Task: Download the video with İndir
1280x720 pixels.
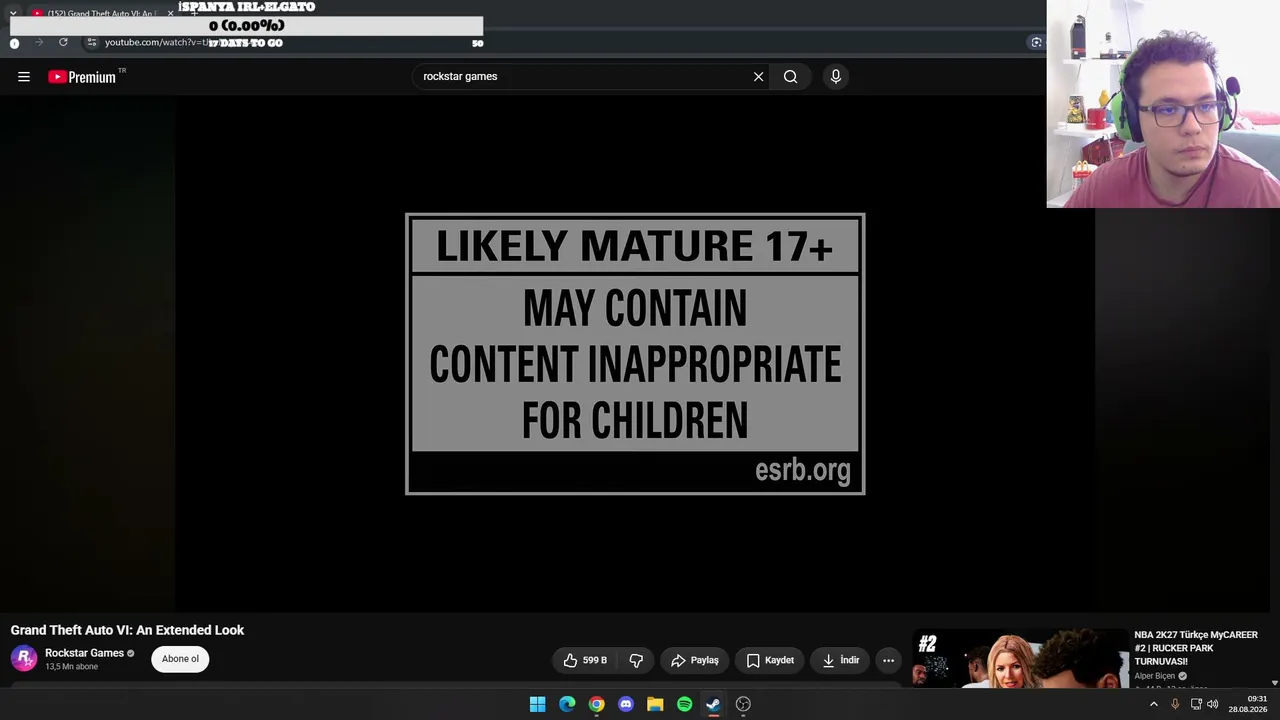Action: 840,660
